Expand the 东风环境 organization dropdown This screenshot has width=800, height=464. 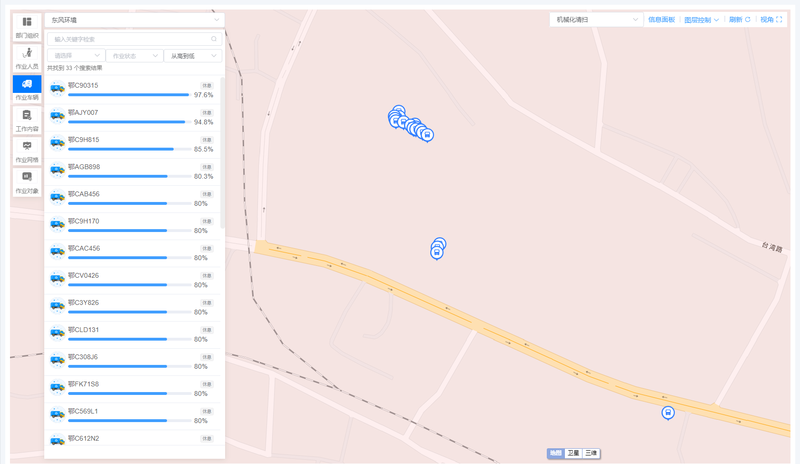point(135,20)
